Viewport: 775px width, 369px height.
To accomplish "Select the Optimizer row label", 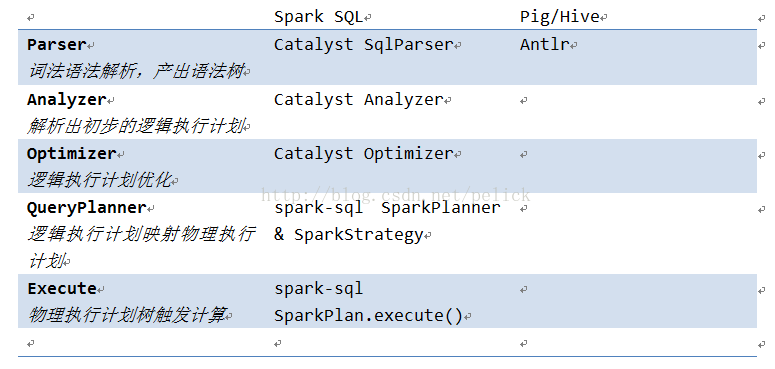I will tap(72, 154).
